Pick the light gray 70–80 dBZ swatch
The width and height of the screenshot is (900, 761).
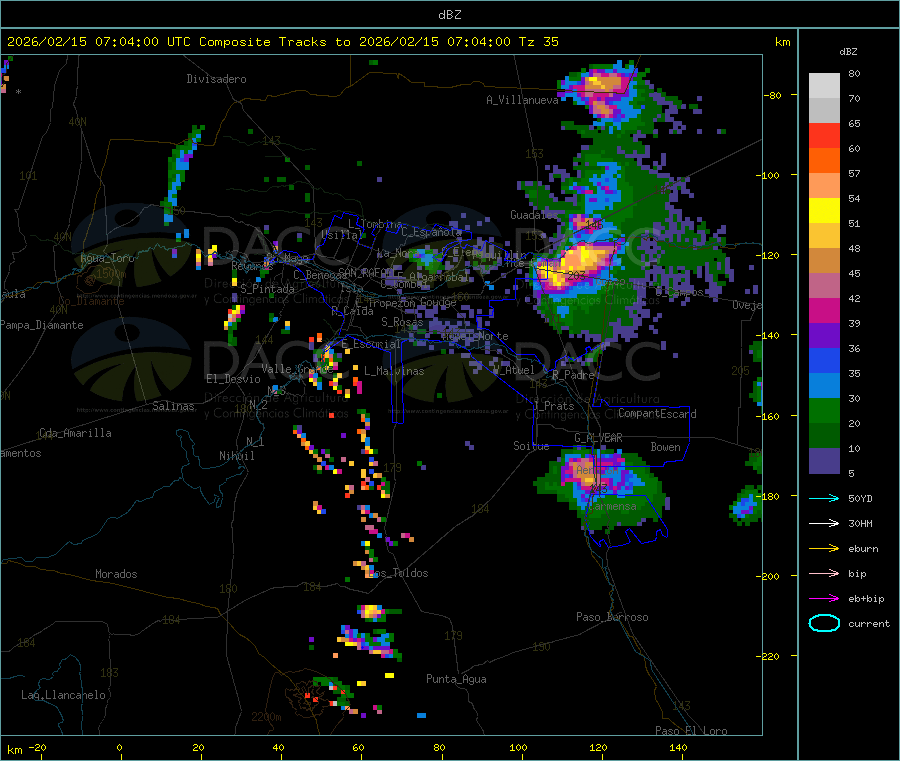pyautogui.click(x=824, y=86)
